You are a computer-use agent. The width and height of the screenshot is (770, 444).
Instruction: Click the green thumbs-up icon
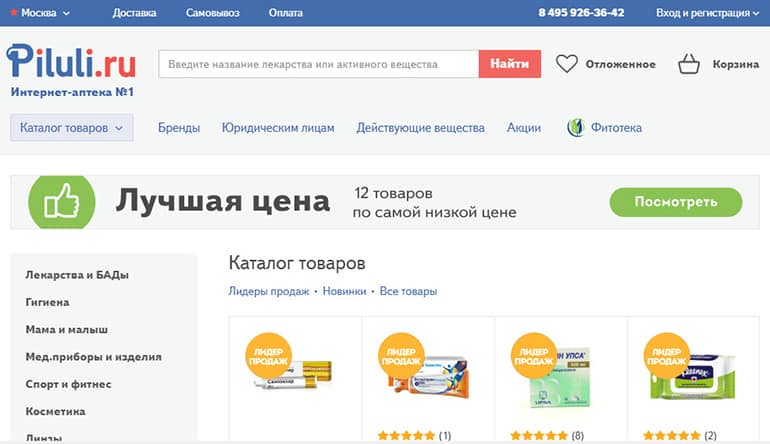62,202
